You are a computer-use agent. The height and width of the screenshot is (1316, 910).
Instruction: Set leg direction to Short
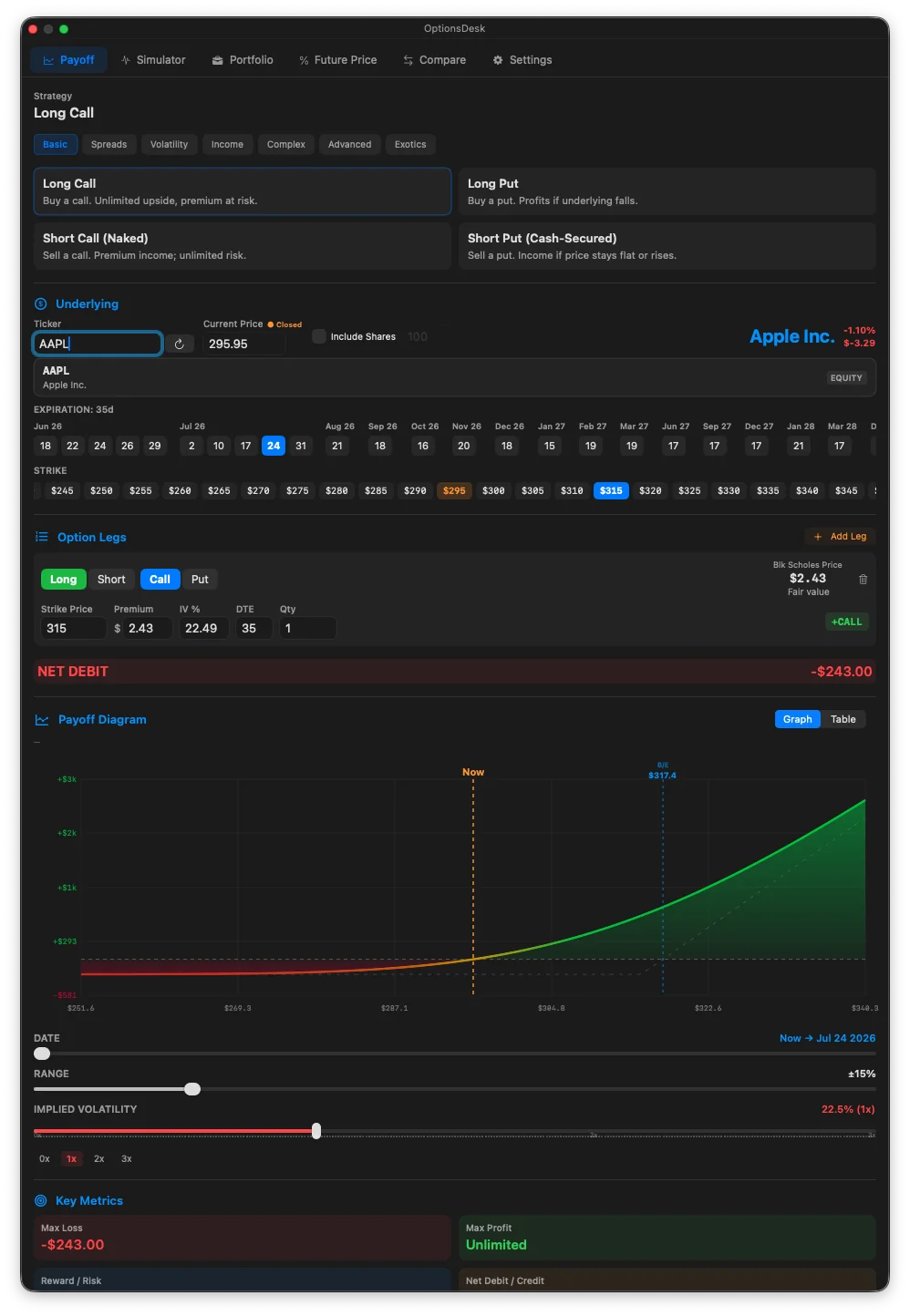coord(111,580)
